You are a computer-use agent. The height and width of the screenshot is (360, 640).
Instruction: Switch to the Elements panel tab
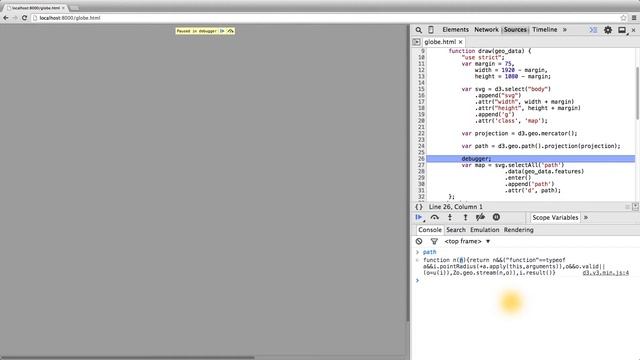click(x=455, y=30)
